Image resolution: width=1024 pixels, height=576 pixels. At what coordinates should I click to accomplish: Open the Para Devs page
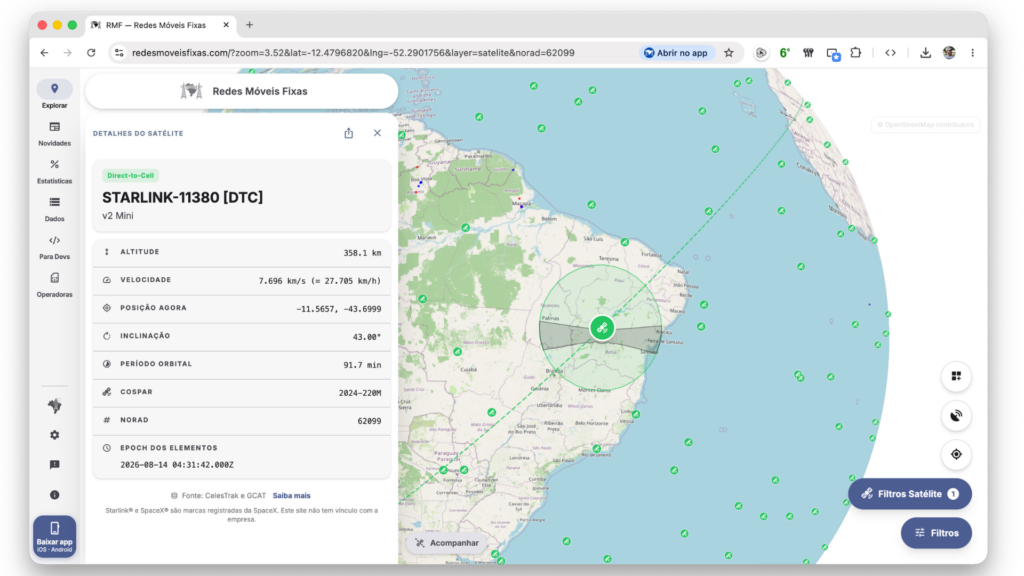click(x=54, y=247)
